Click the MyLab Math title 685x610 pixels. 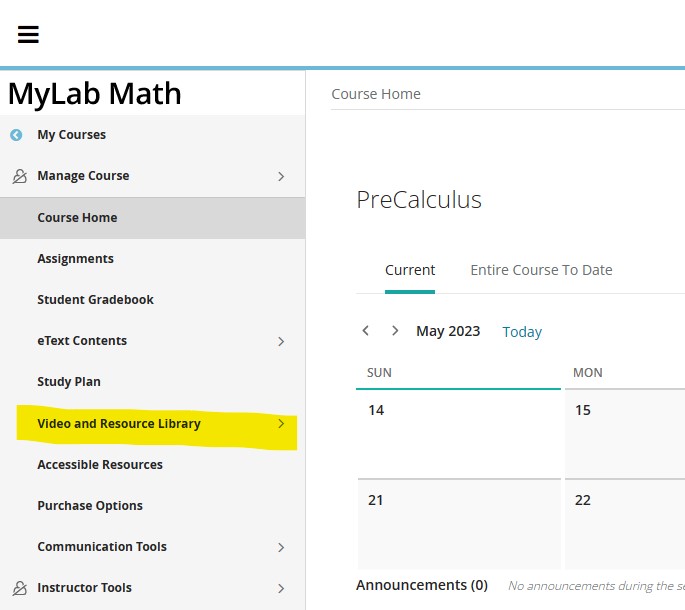(x=94, y=94)
